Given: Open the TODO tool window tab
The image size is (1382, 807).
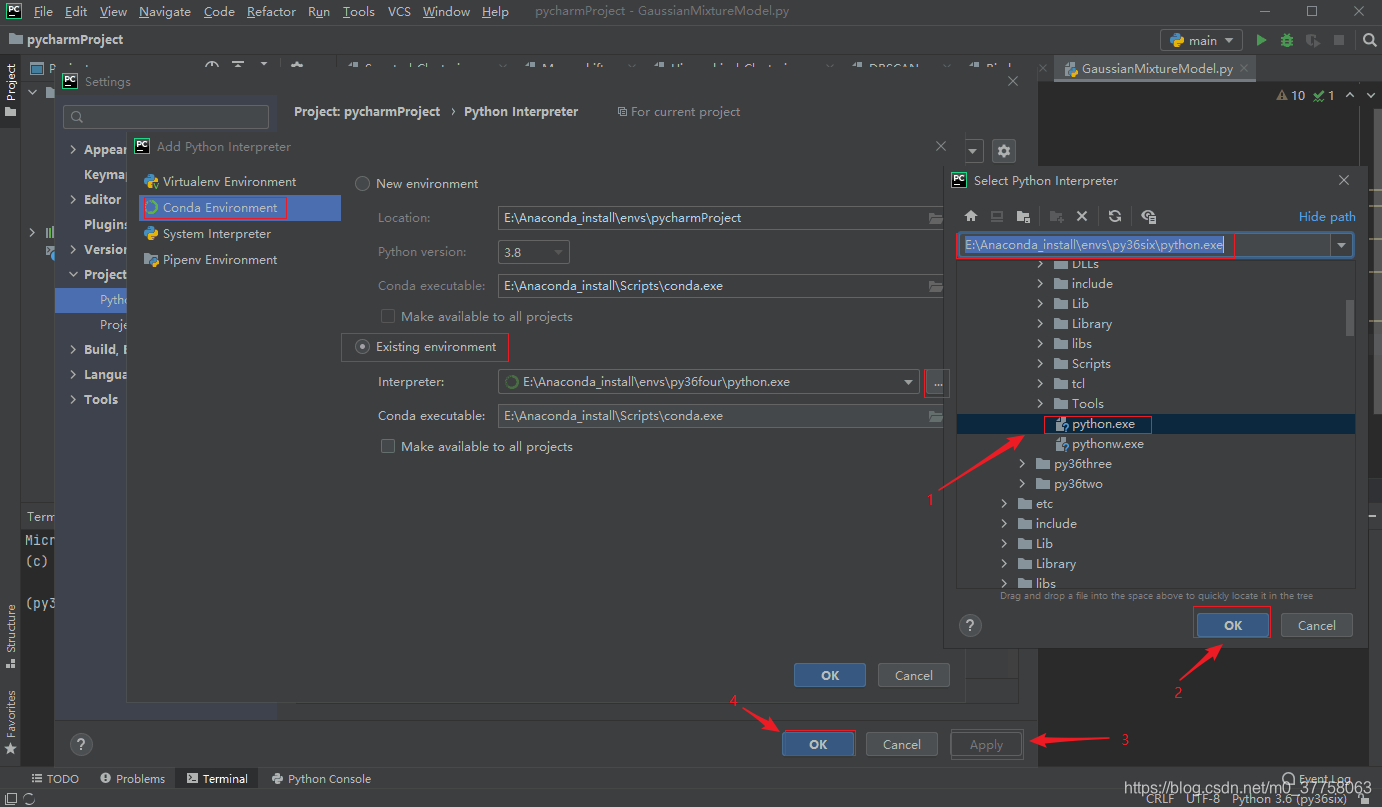Looking at the screenshot, I should 55,779.
